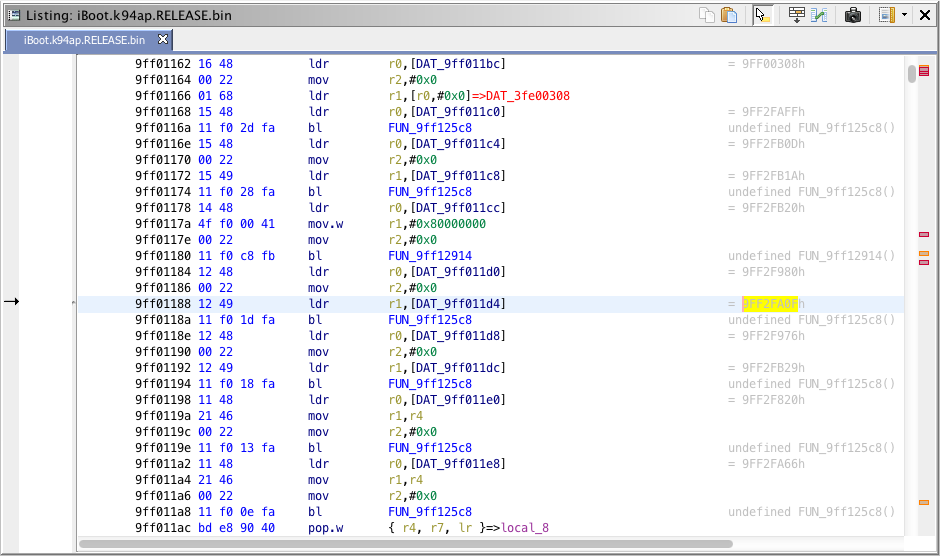Select comment value 9FF2FA66h
The height and width of the screenshot is (556, 940).
point(773,464)
